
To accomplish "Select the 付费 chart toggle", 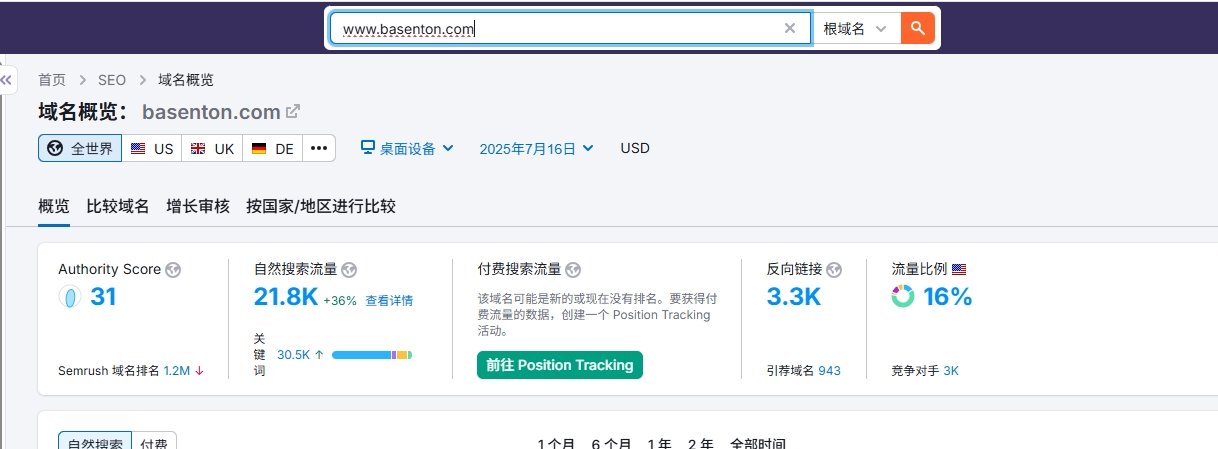I will pos(154,442).
